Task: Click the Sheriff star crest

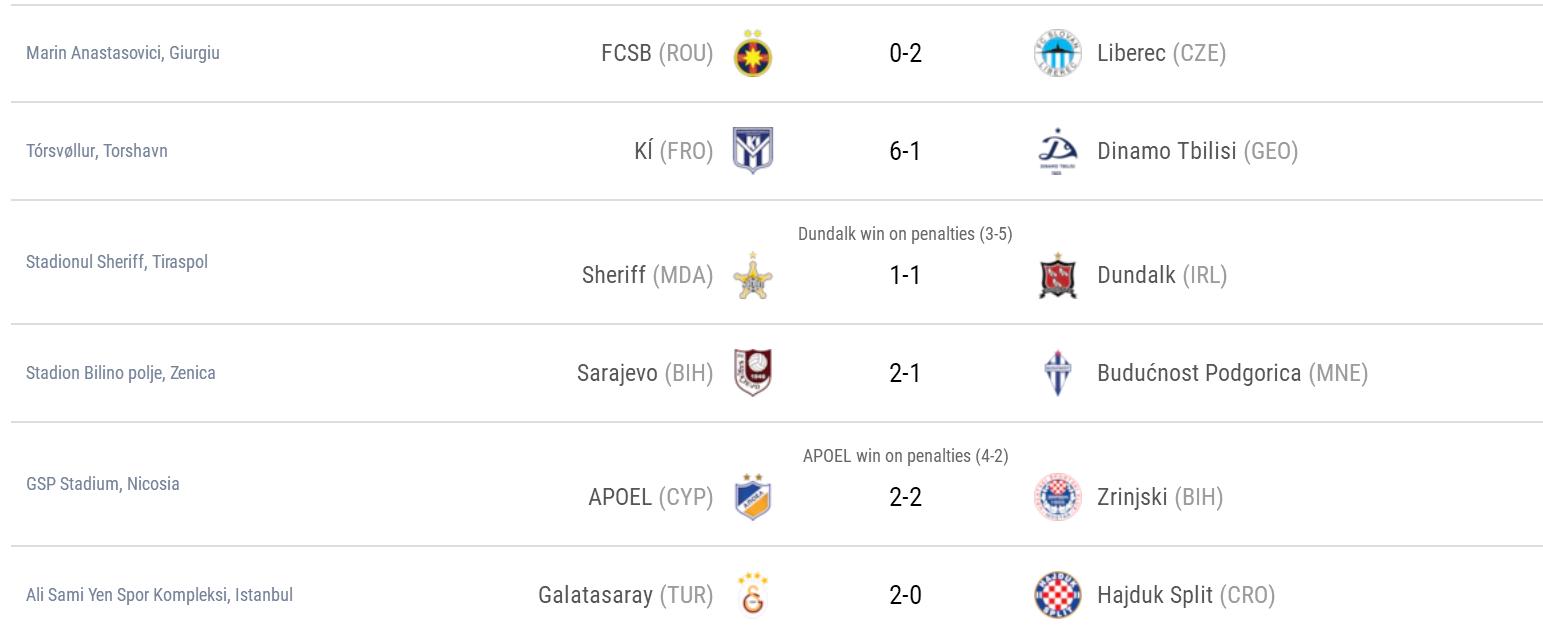Action: 752,276
